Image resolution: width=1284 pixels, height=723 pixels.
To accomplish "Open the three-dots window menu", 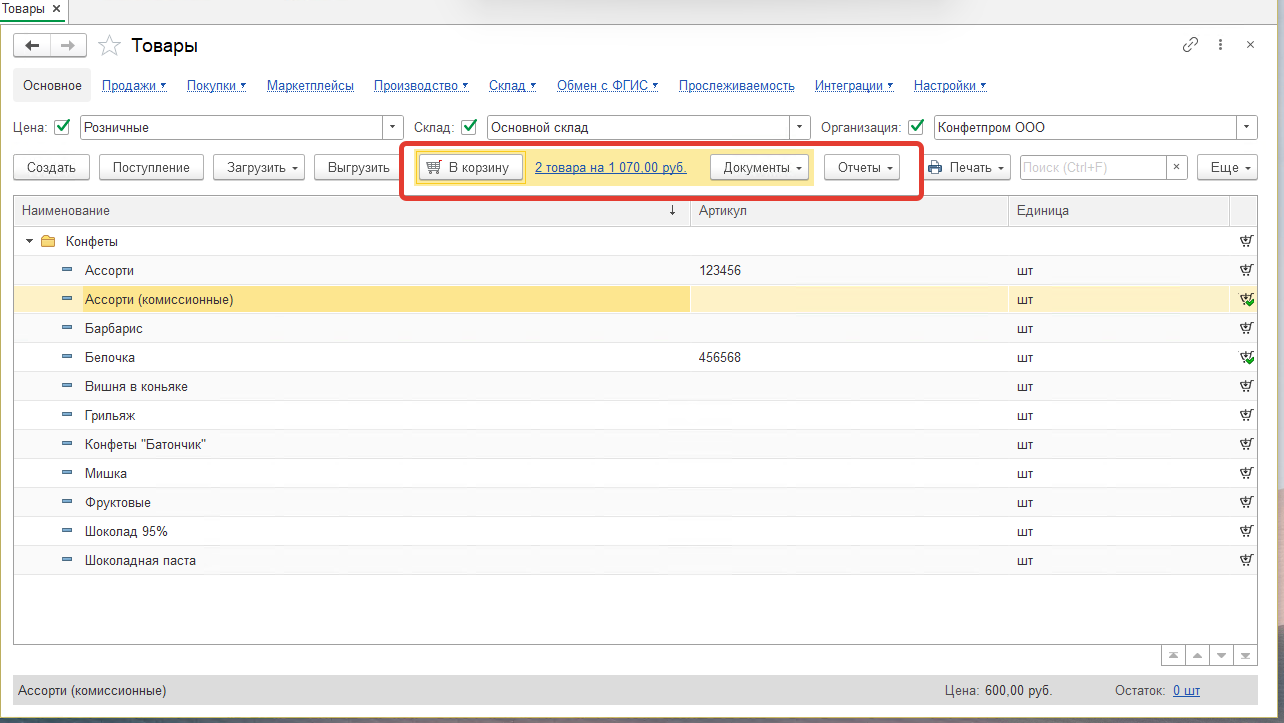I will pyautogui.click(x=1221, y=45).
